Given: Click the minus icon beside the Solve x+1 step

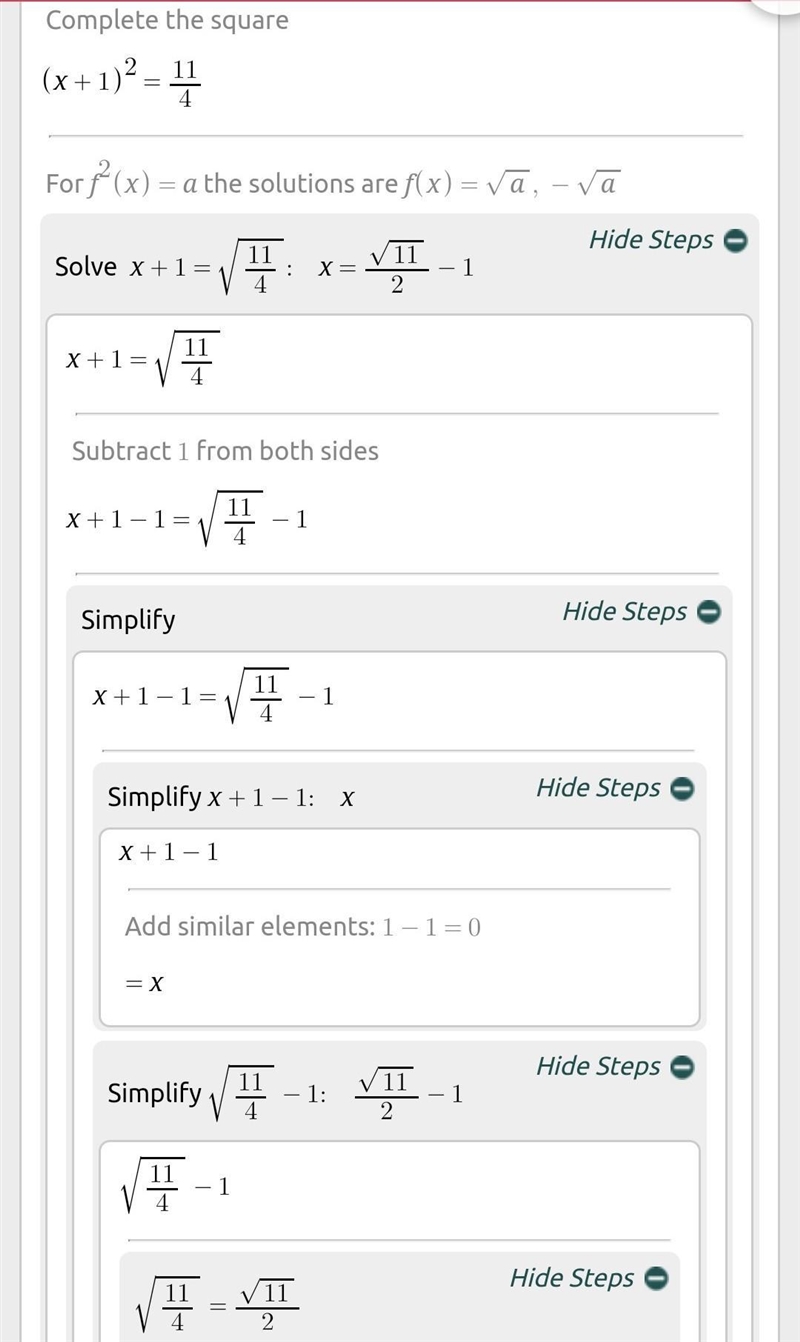Looking at the screenshot, I should click(x=735, y=241).
